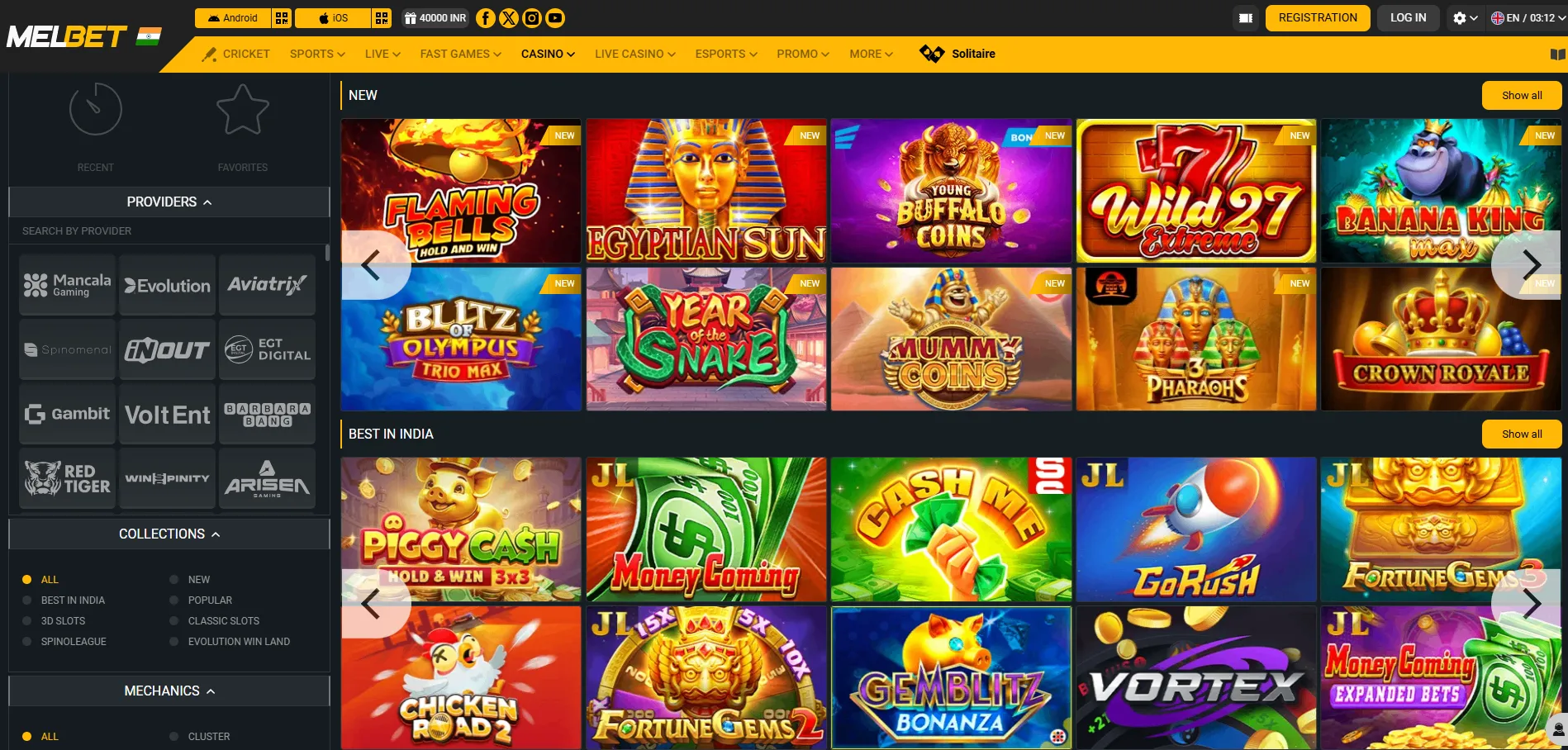Open the Instagram social icon
The width and height of the screenshot is (1568, 750).
point(532,18)
